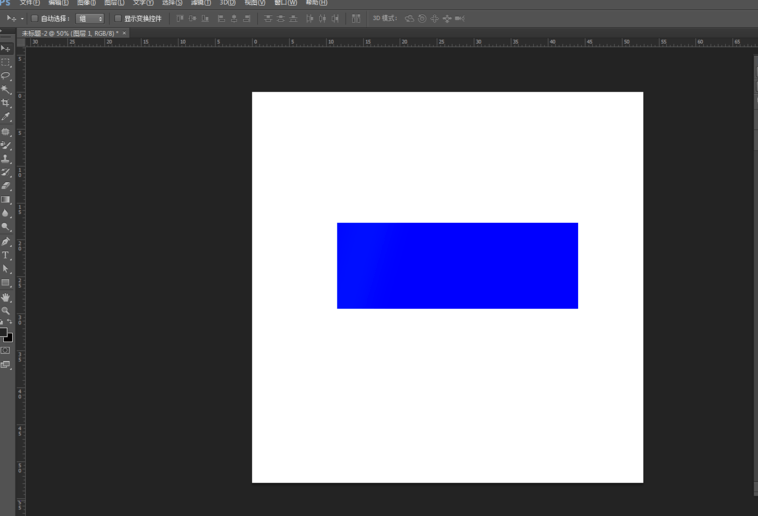Select the Eyedropper tool

tap(6, 117)
